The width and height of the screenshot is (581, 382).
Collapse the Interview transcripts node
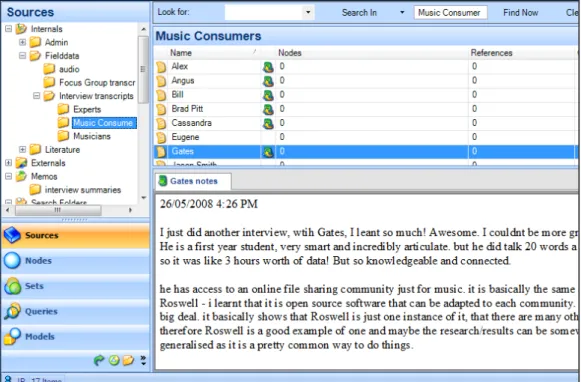pyautogui.click(x=36, y=96)
